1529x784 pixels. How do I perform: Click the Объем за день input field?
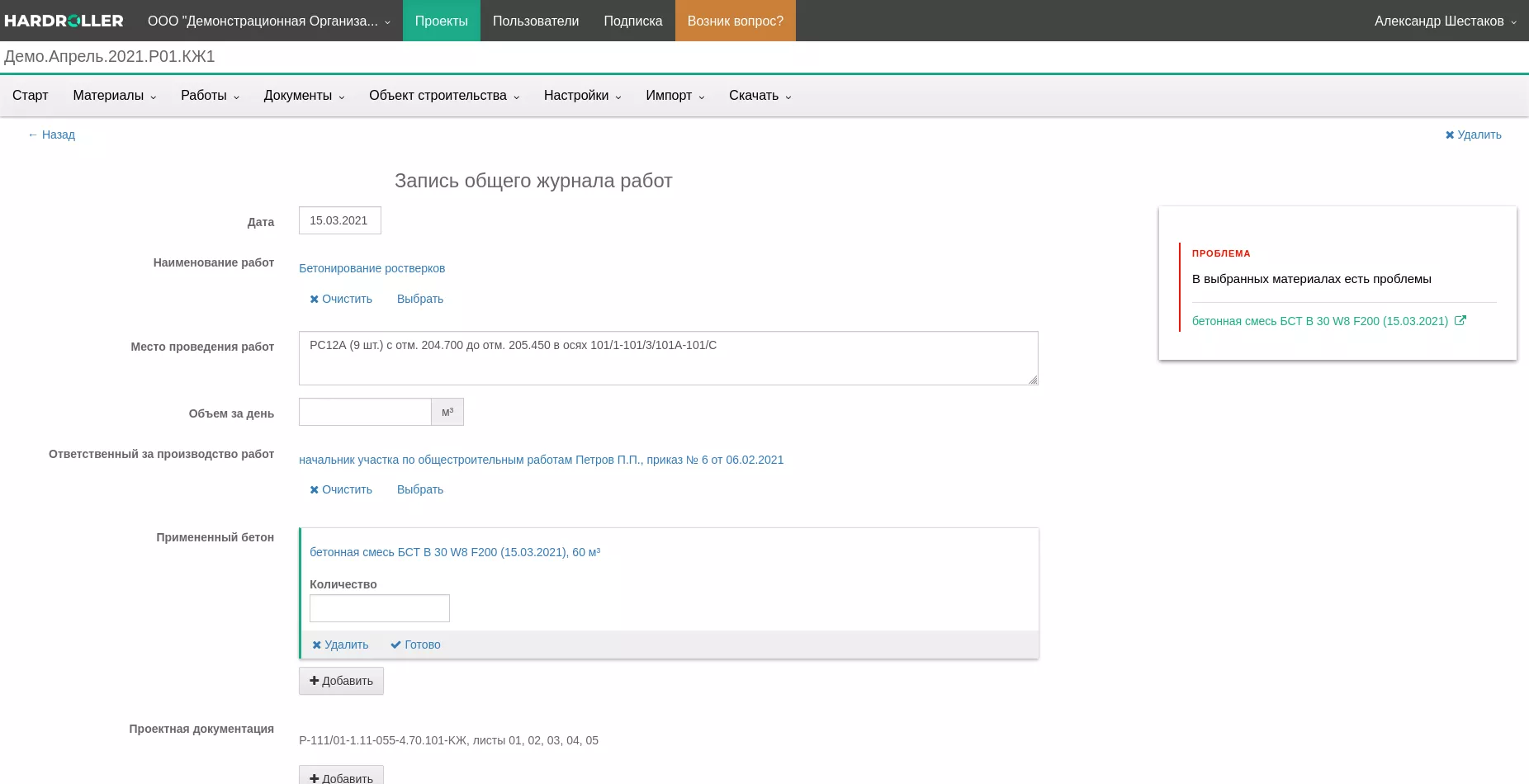(x=365, y=412)
